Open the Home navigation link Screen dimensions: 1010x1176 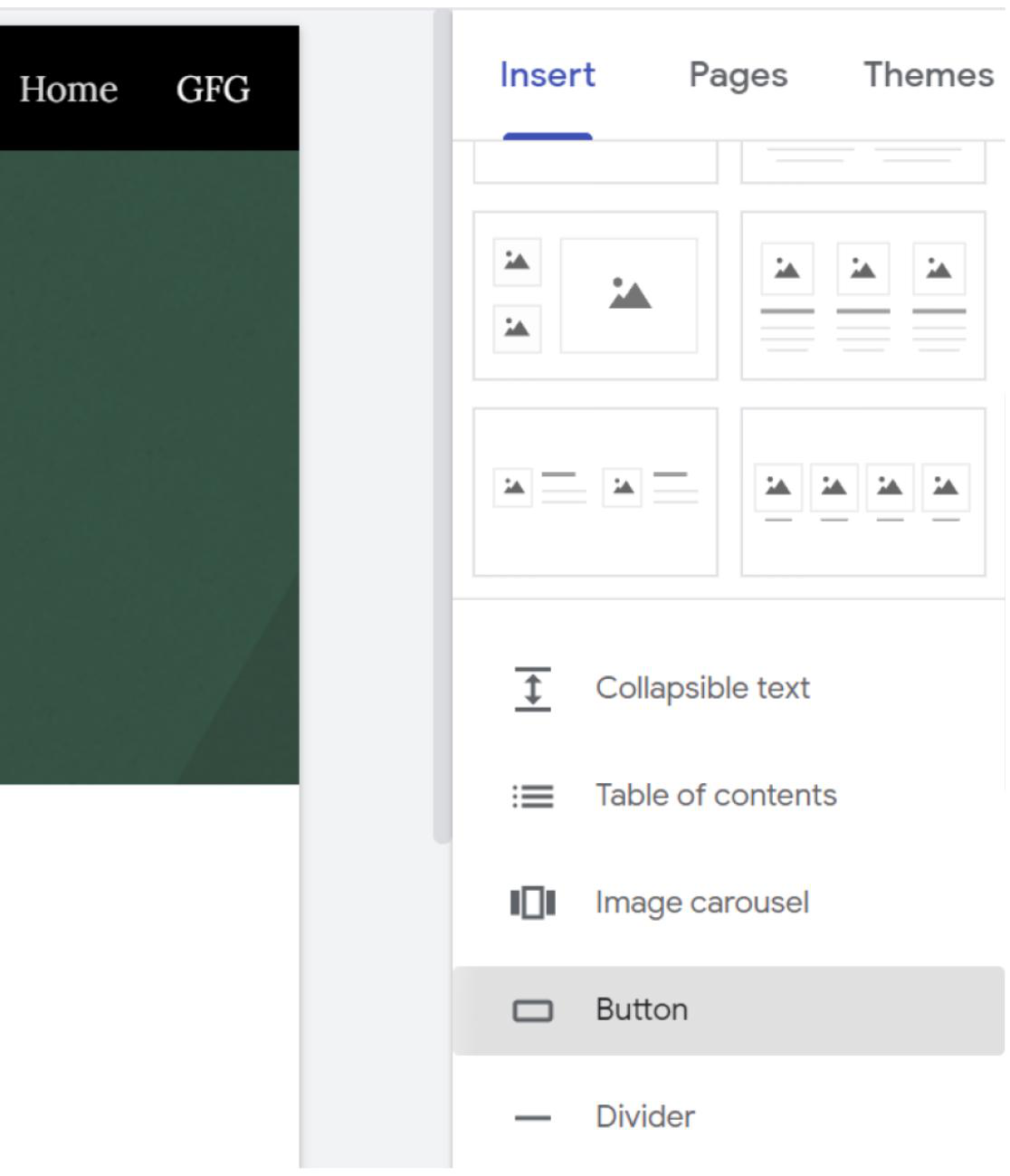pos(69,90)
